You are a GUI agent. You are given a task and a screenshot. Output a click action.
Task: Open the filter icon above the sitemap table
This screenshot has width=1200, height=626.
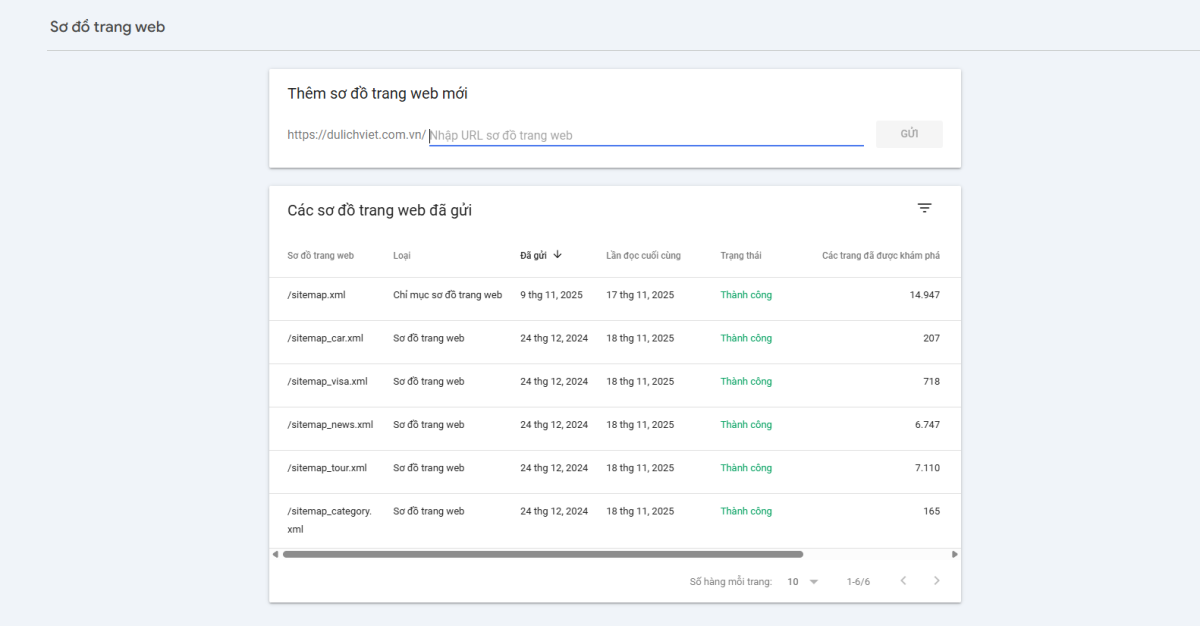coord(924,208)
